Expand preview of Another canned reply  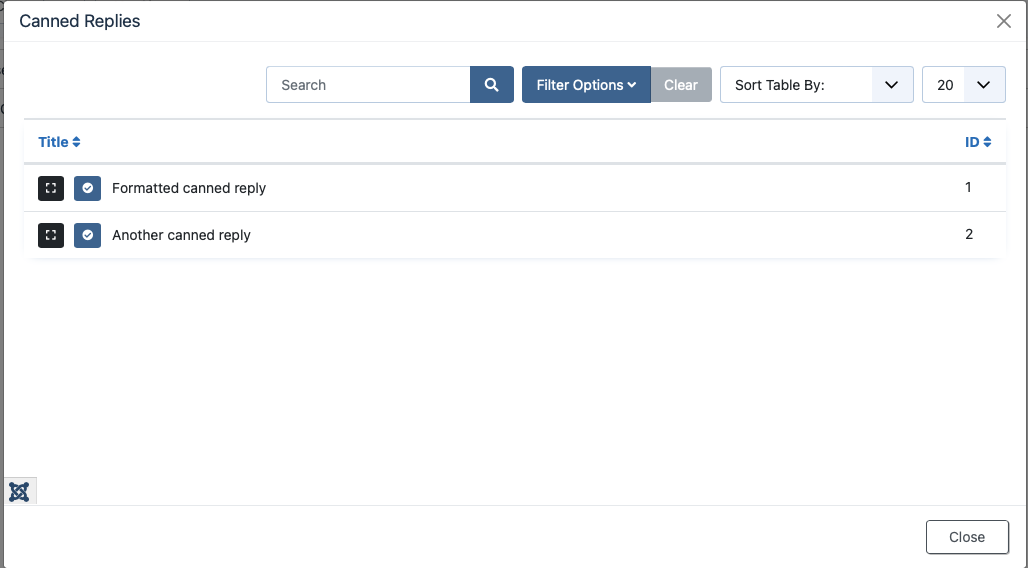coord(51,235)
